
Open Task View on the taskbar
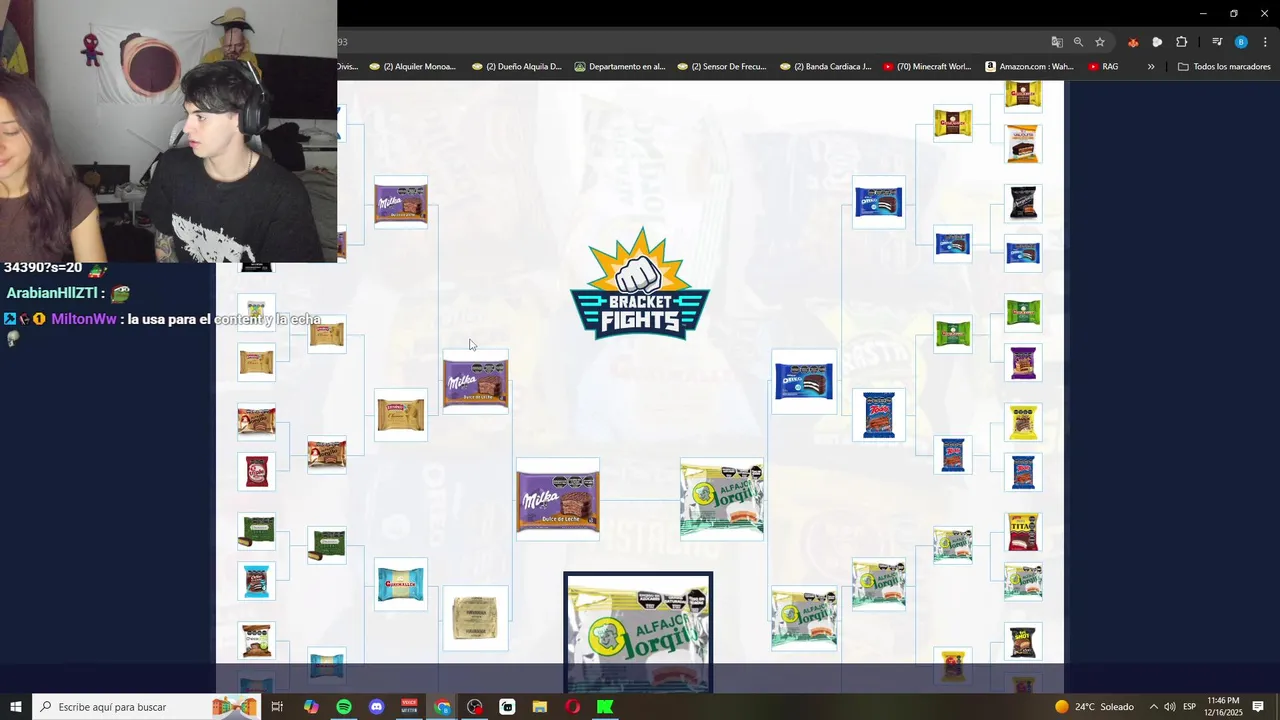(x=277, y=707)
